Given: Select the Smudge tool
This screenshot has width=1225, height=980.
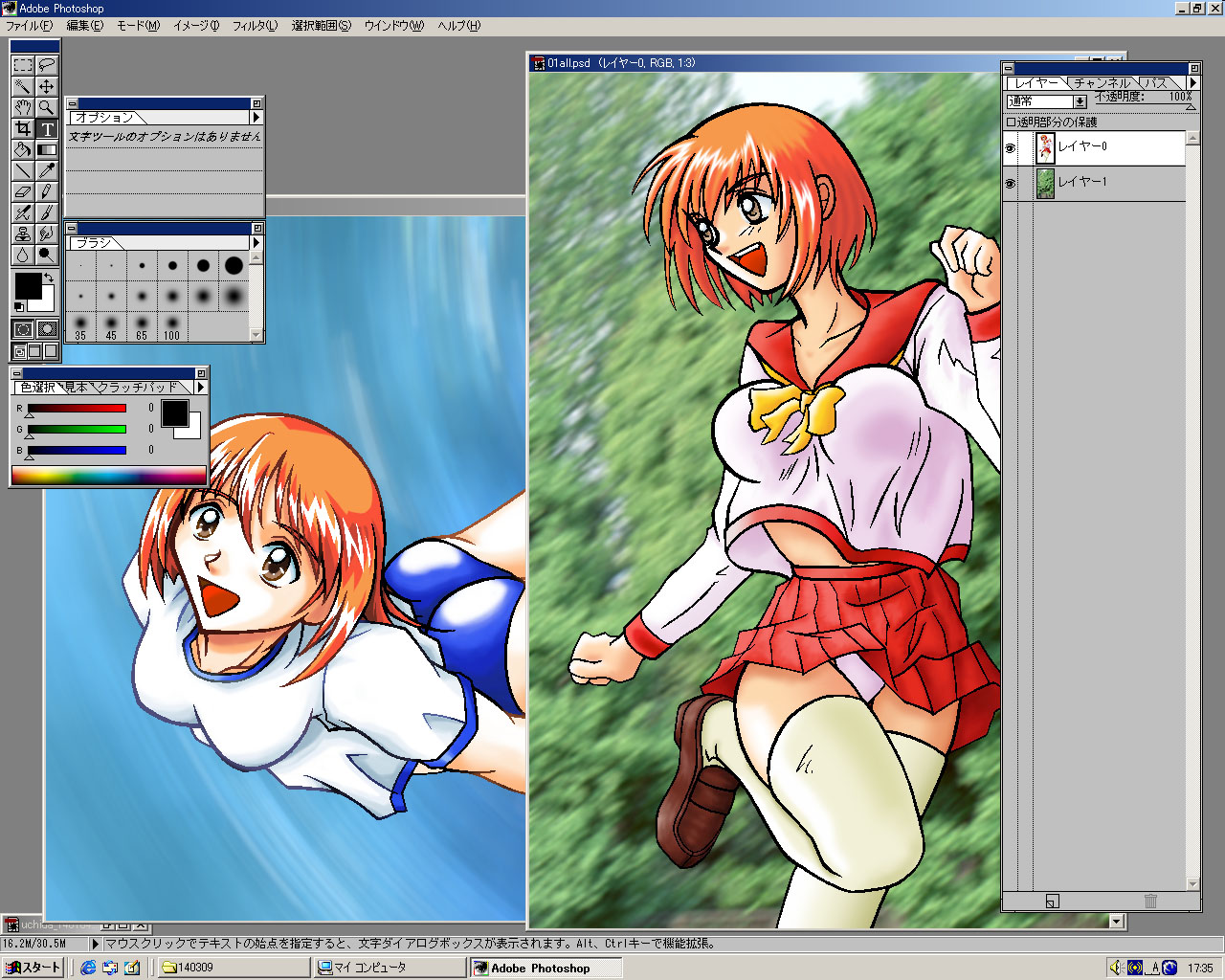Looking at the screenshot, I should (46, 234).
